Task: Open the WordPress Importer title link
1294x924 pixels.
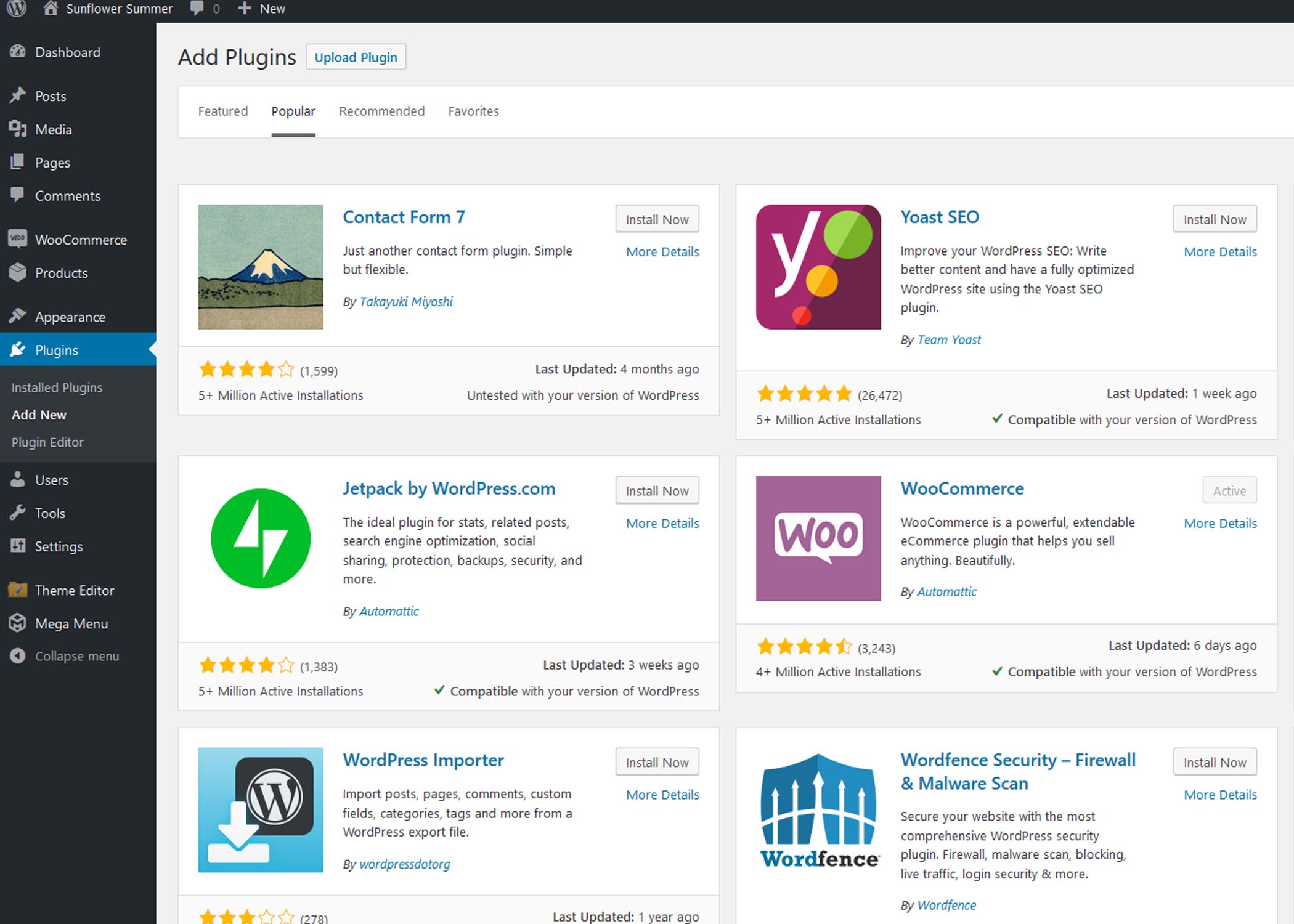Action: pos(423,760)
